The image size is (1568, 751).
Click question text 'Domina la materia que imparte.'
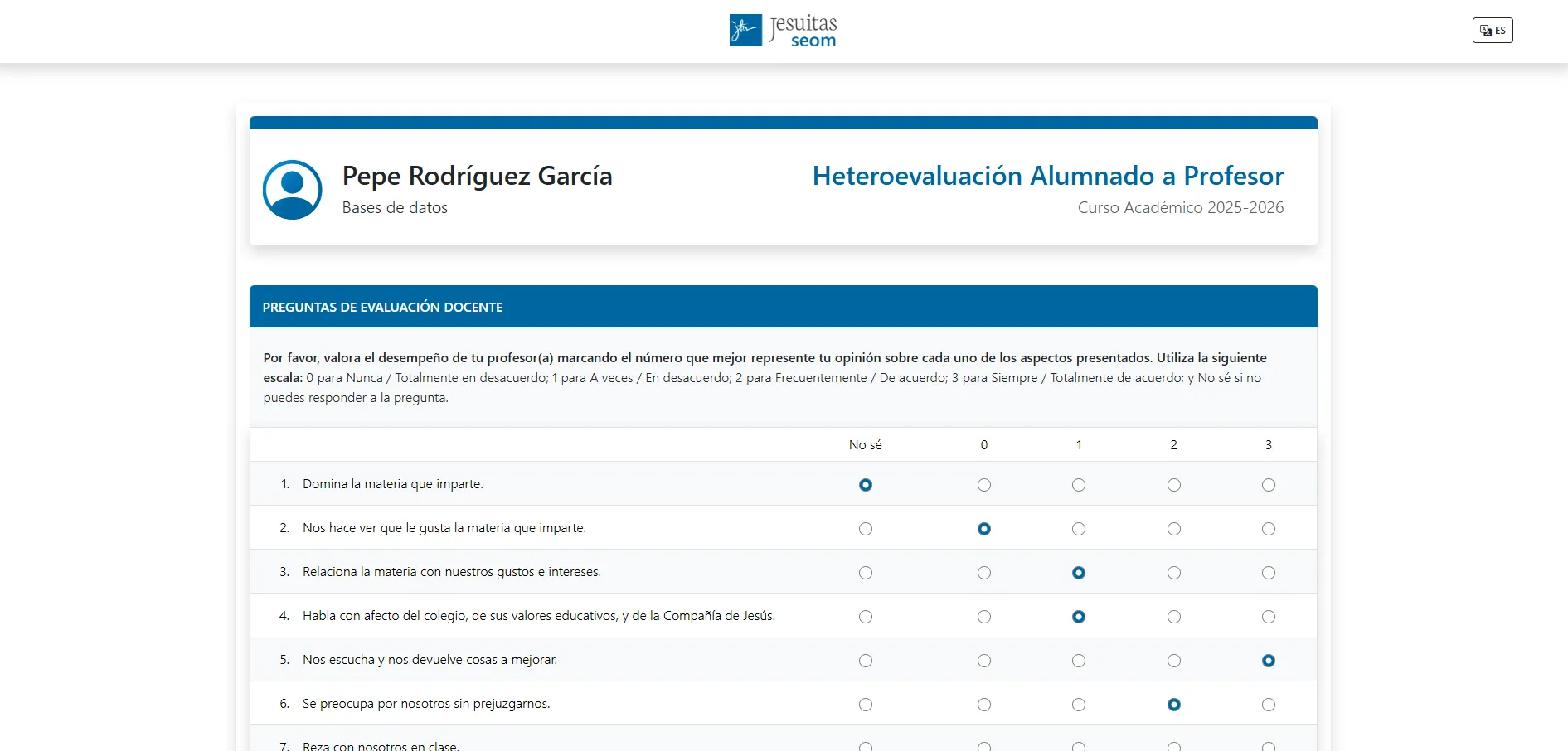pos(393,484)
